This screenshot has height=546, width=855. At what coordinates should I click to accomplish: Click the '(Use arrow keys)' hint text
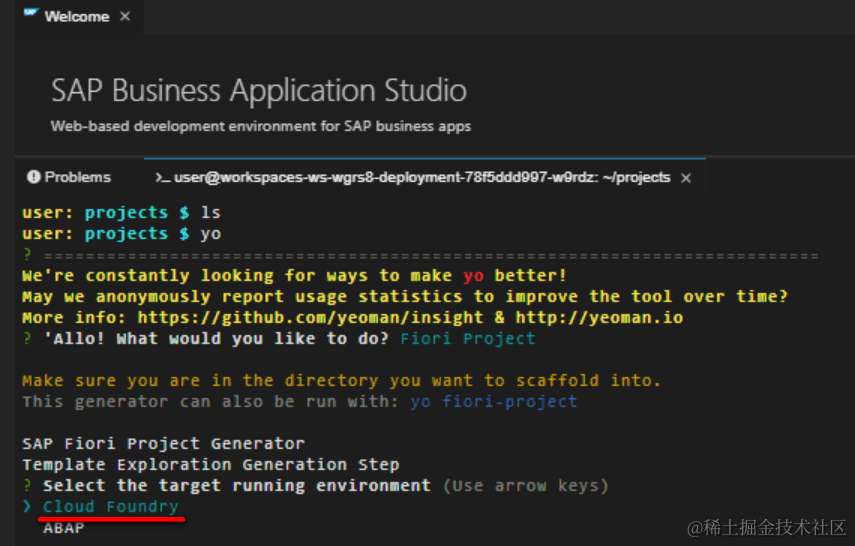pyautogui.click(x=526, y=485)
